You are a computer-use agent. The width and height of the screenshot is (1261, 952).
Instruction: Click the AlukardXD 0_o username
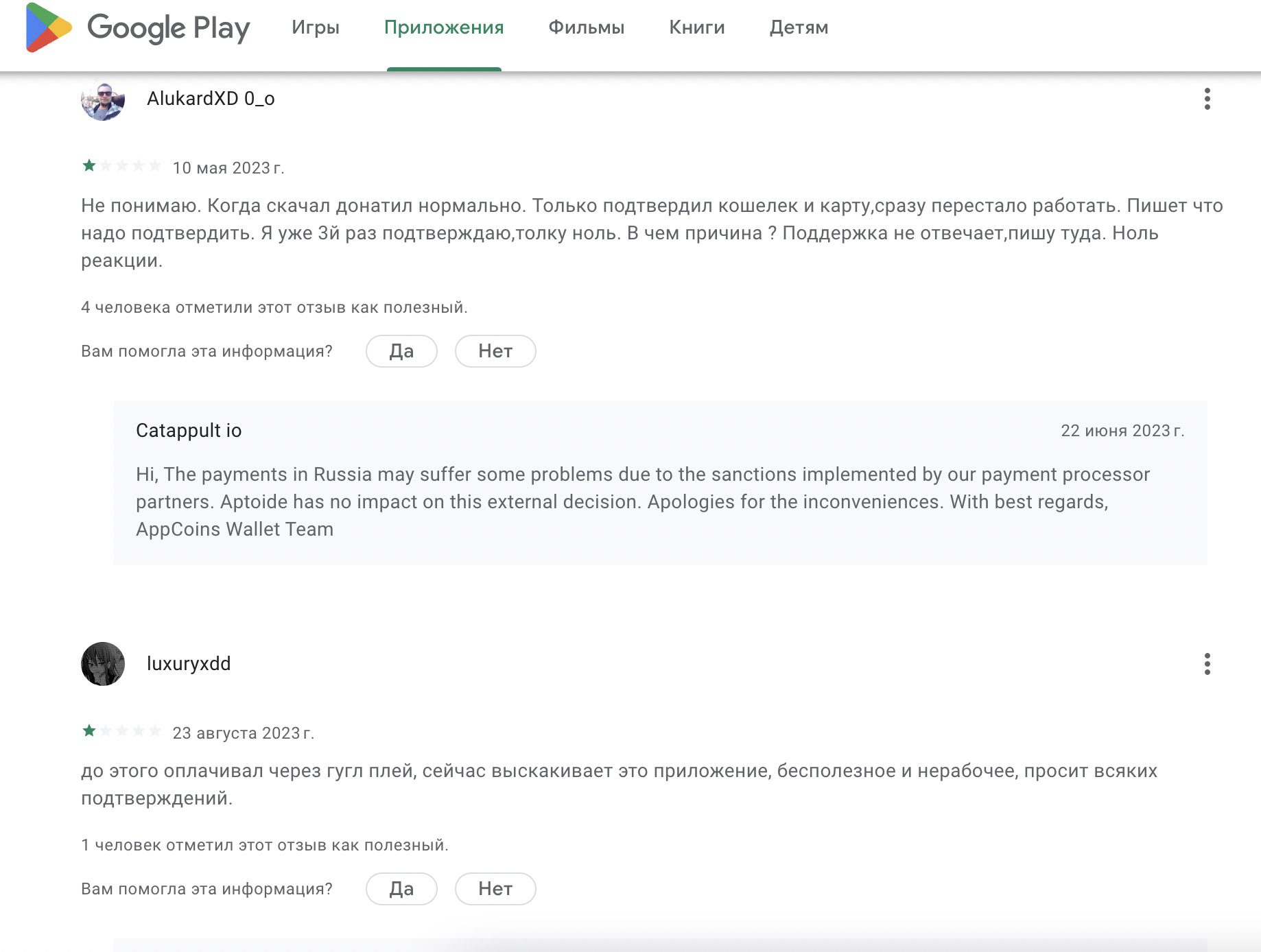(211, 99)
